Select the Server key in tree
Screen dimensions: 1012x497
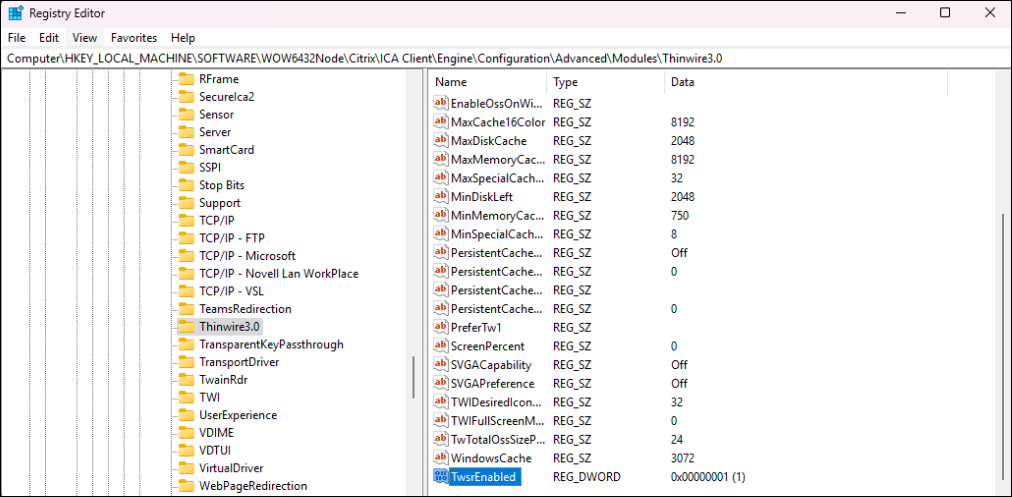[215, 132]
